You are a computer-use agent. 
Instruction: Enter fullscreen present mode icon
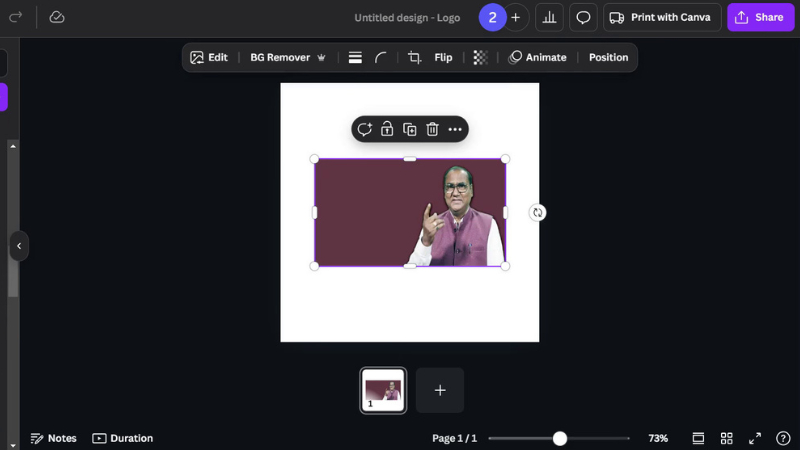(x=755, y=438)
